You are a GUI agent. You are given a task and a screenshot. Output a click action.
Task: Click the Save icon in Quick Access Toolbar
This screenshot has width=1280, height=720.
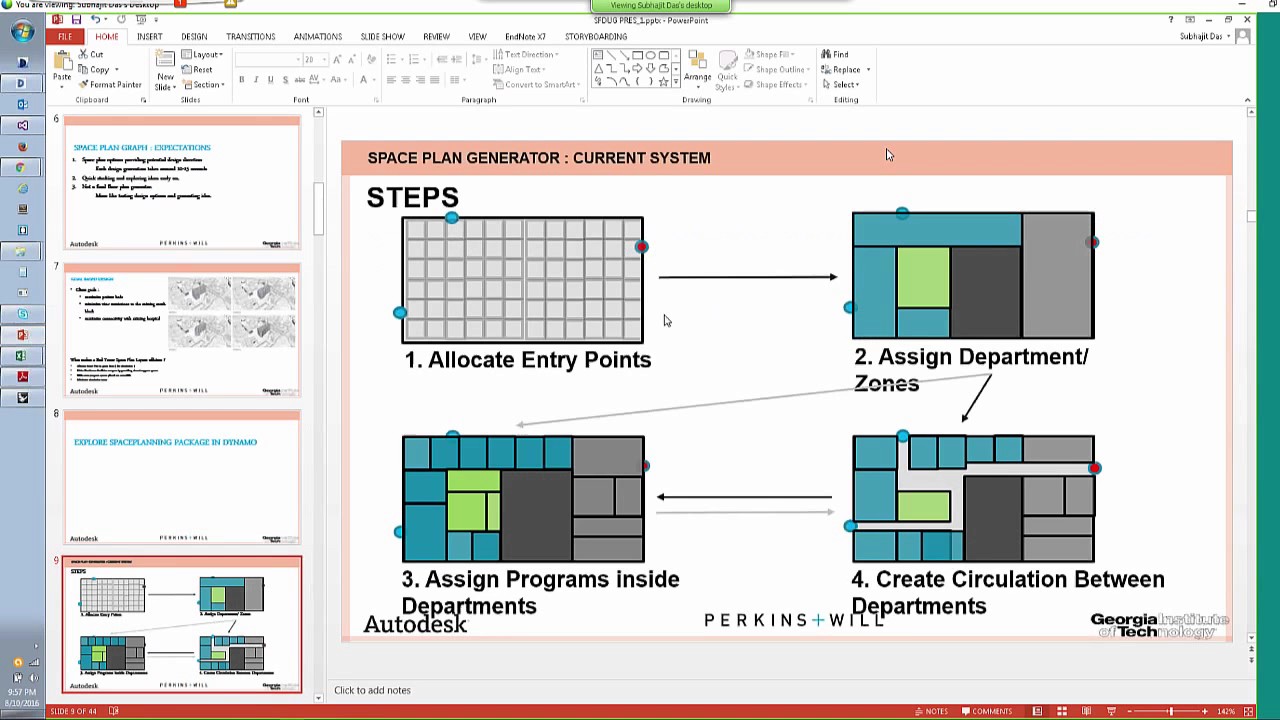[x=76, y=19]
